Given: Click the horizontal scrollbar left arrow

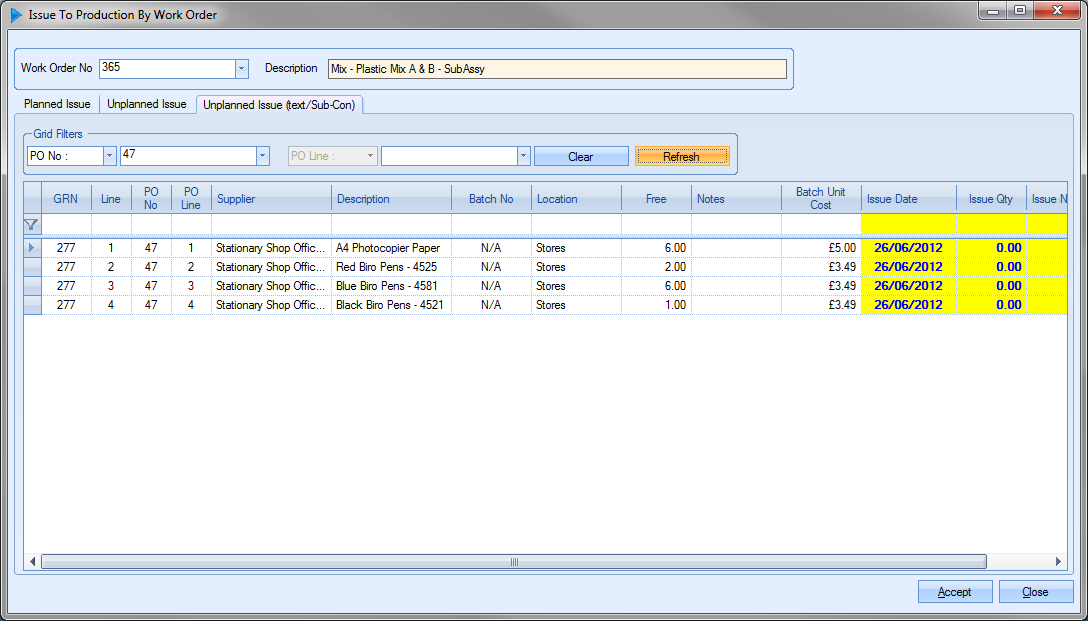Looking at the screenshot, I should tap(32, 562).
